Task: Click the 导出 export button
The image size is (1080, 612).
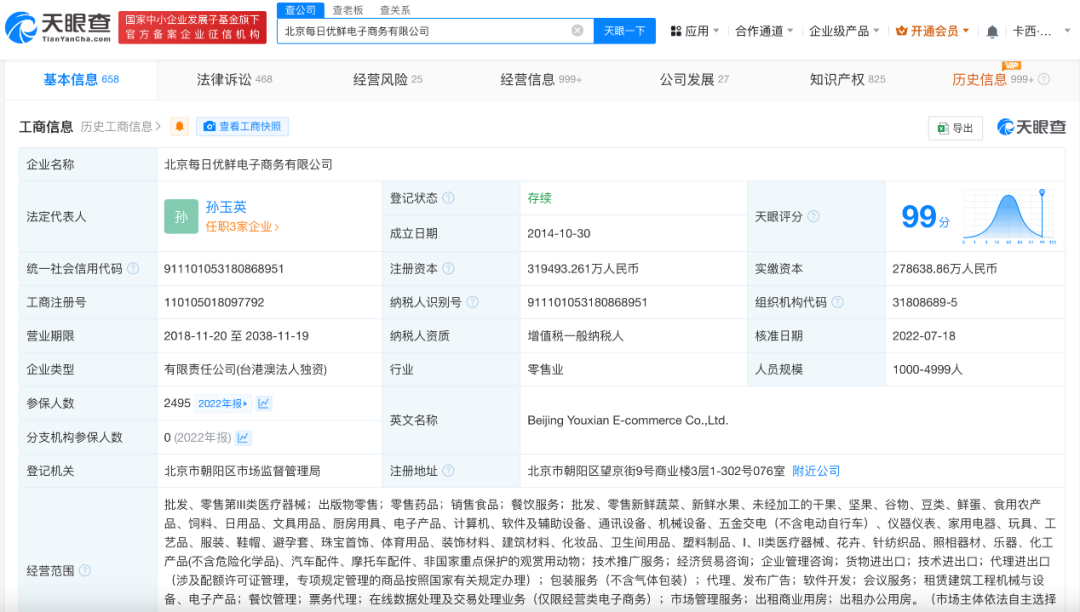Action: 955,128
